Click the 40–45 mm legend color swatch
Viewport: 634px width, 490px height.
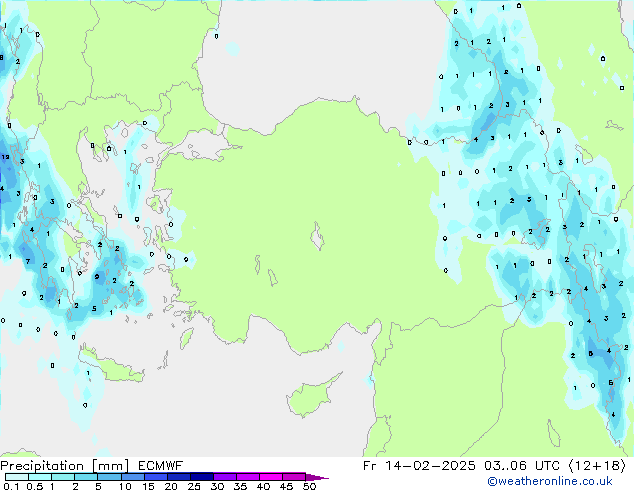(271, 477)
